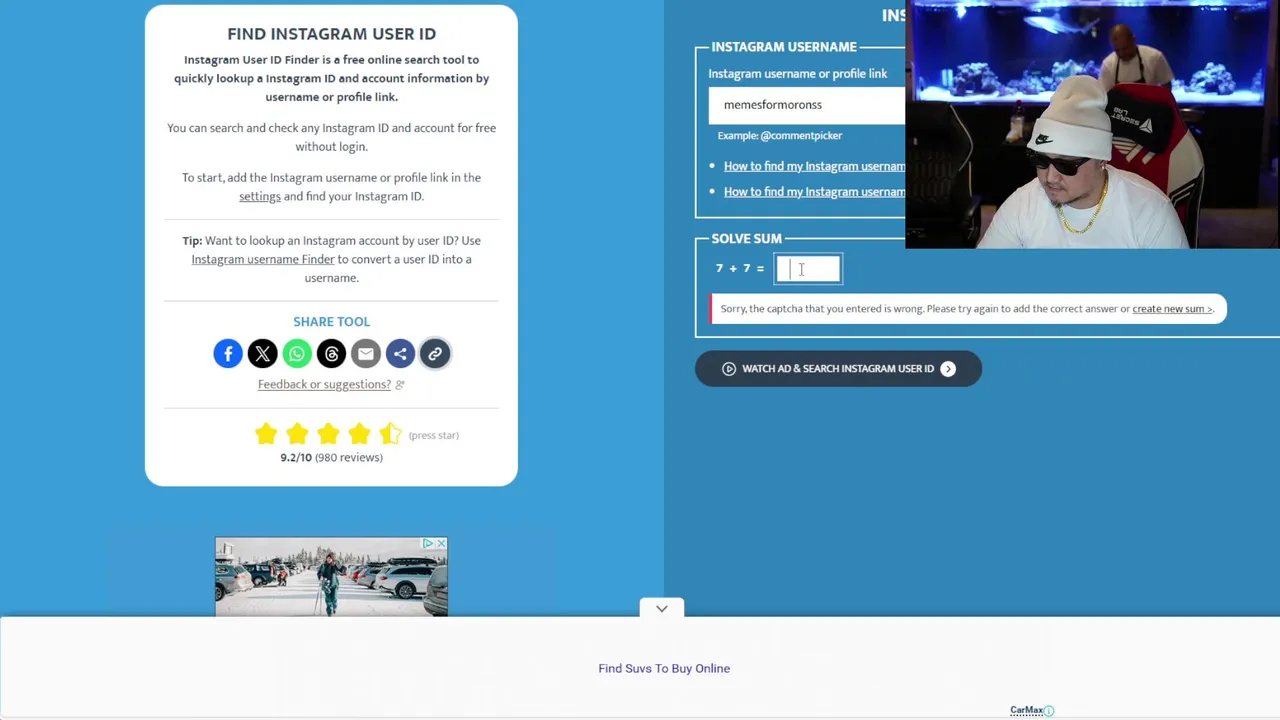Open the generic share icon
The image size is (1280, 720).
coord(400,354)
